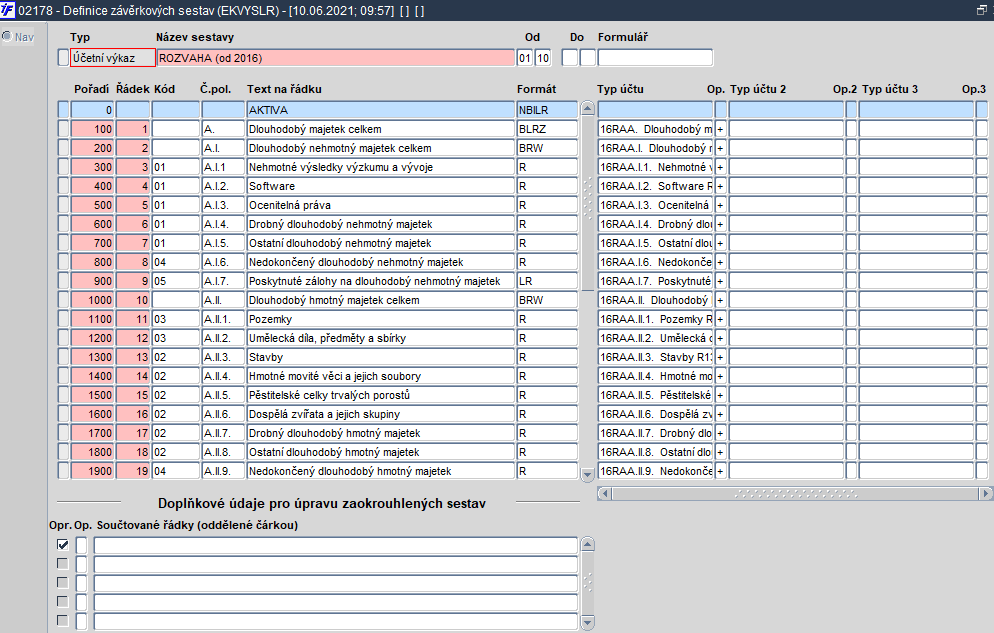Screen dimensions: 994x633
Task: Click the Součtované řádky list scrollbar thumb
Action: tap(587, 584)
